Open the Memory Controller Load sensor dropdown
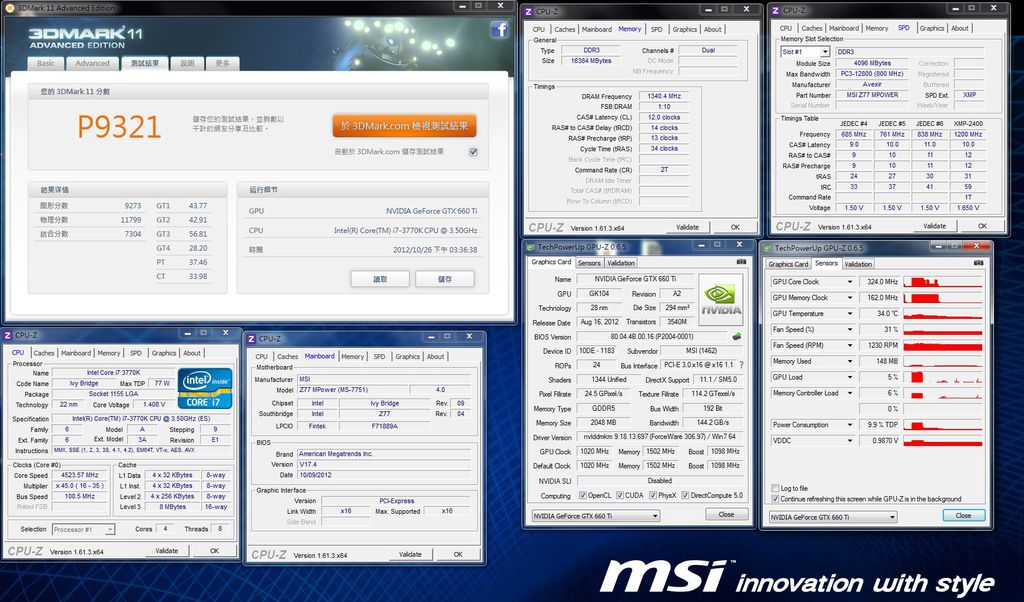This screenshot has height=602, width=1024. [850, 393]
